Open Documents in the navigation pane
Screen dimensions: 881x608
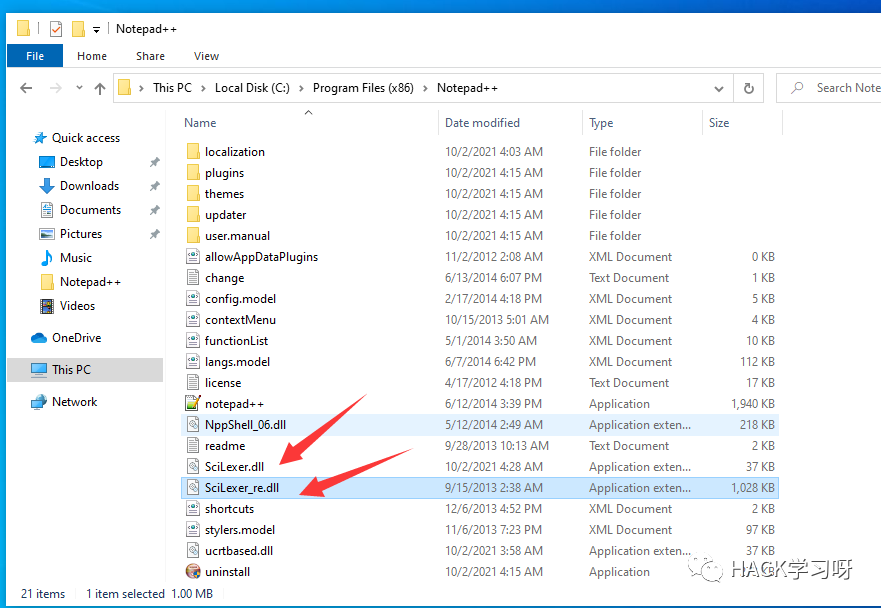coord(90,210)
